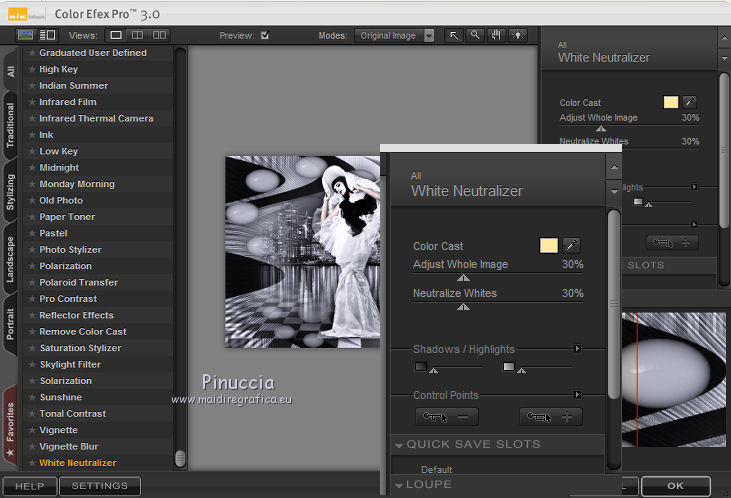Expand the Shadows / Highlights section
Viewport: 731px width, 498px height.
coord(577,349)
